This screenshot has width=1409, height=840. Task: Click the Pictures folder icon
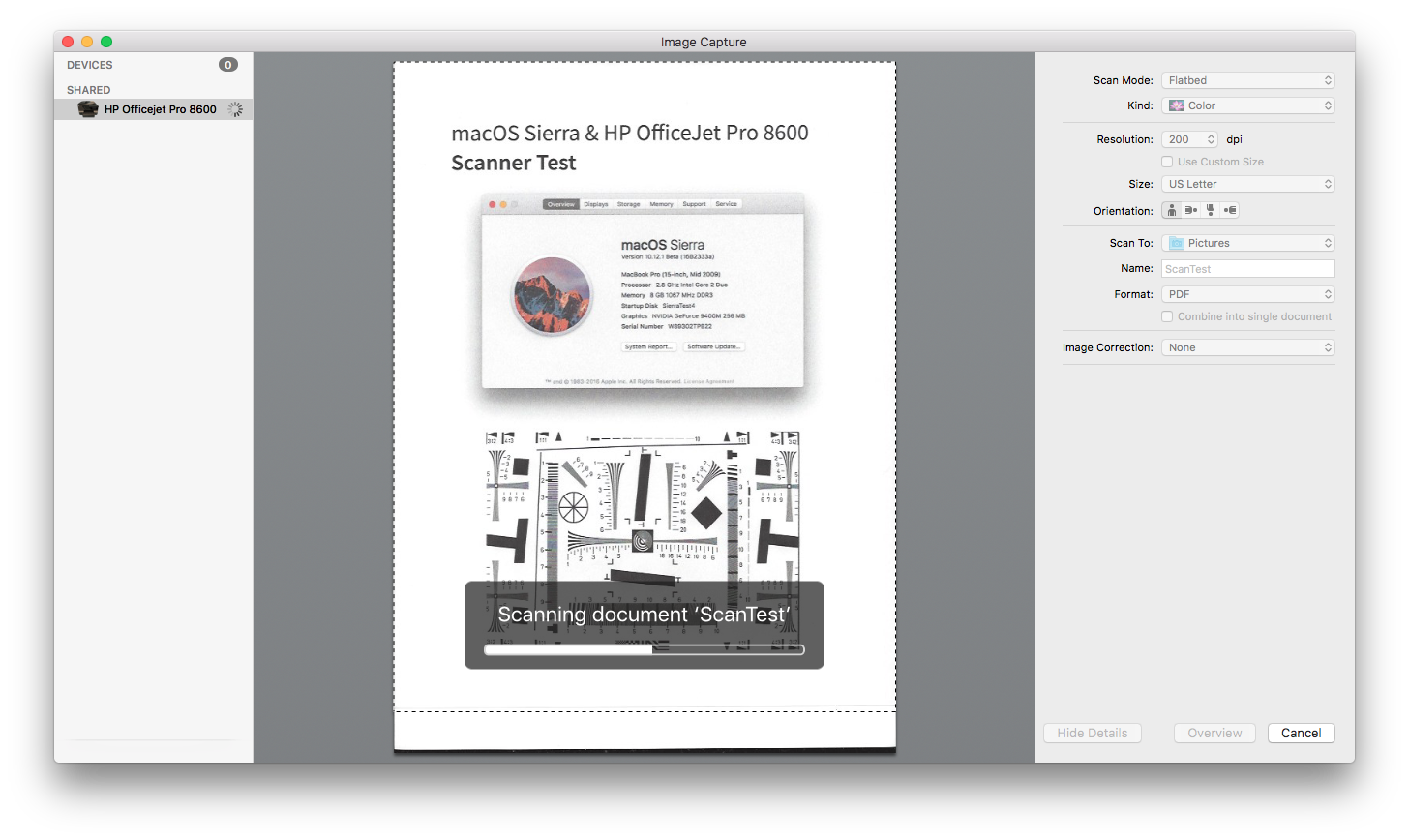click(1177, 243)
